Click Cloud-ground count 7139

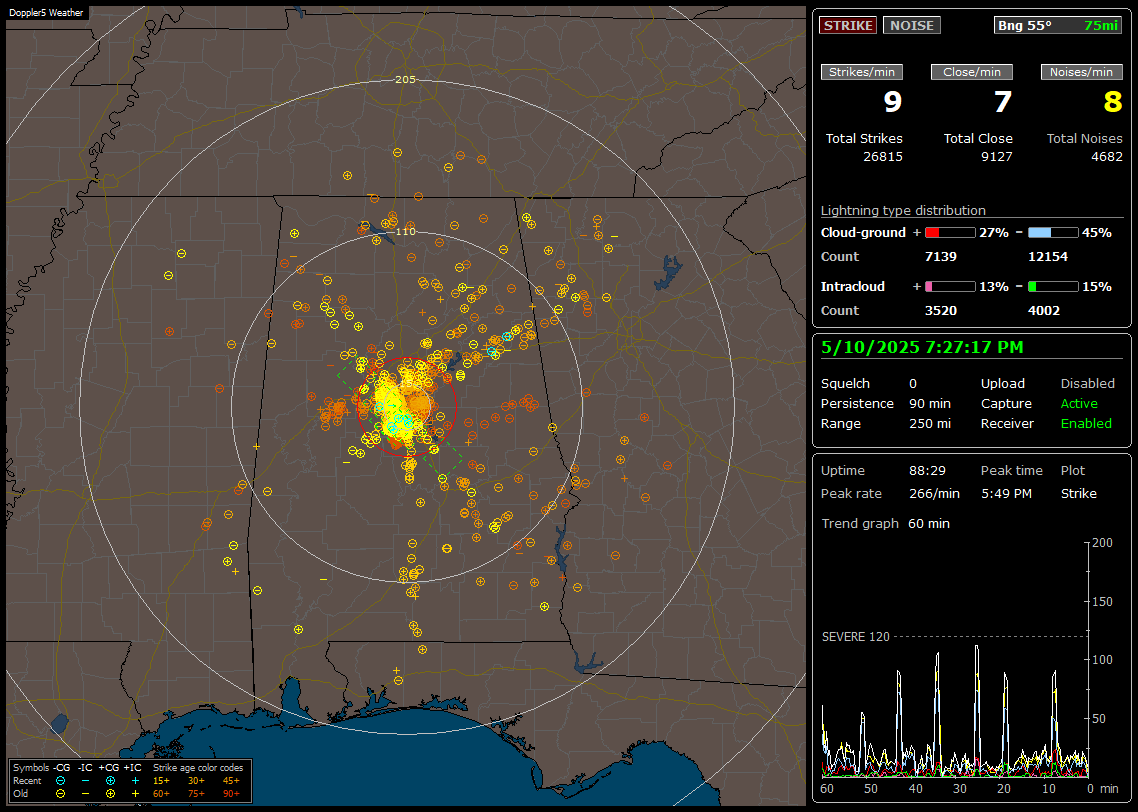tap(941, 256)
